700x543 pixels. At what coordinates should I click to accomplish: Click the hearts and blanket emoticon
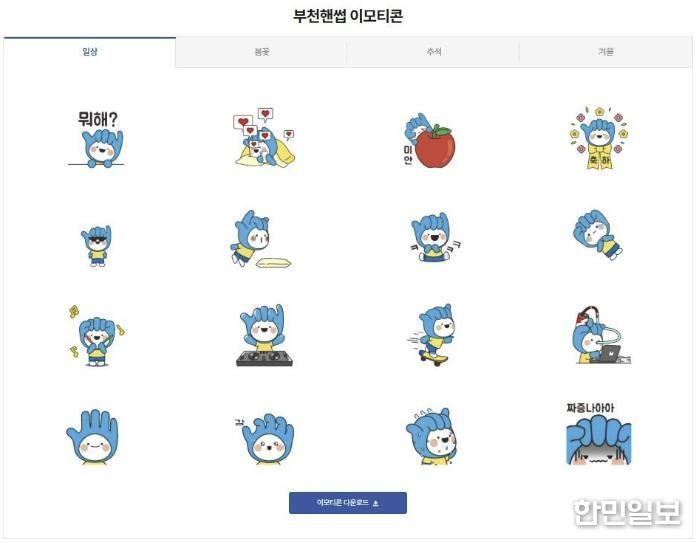[264, 137]
